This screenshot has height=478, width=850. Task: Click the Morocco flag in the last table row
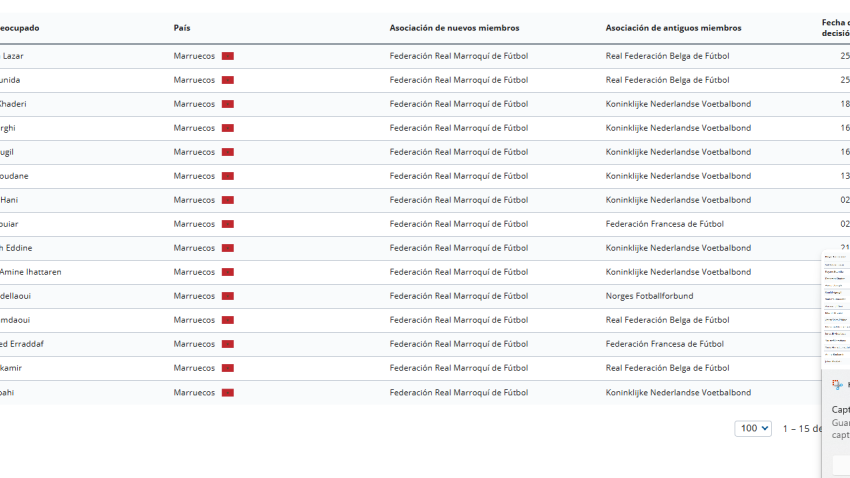click(227, 392)
